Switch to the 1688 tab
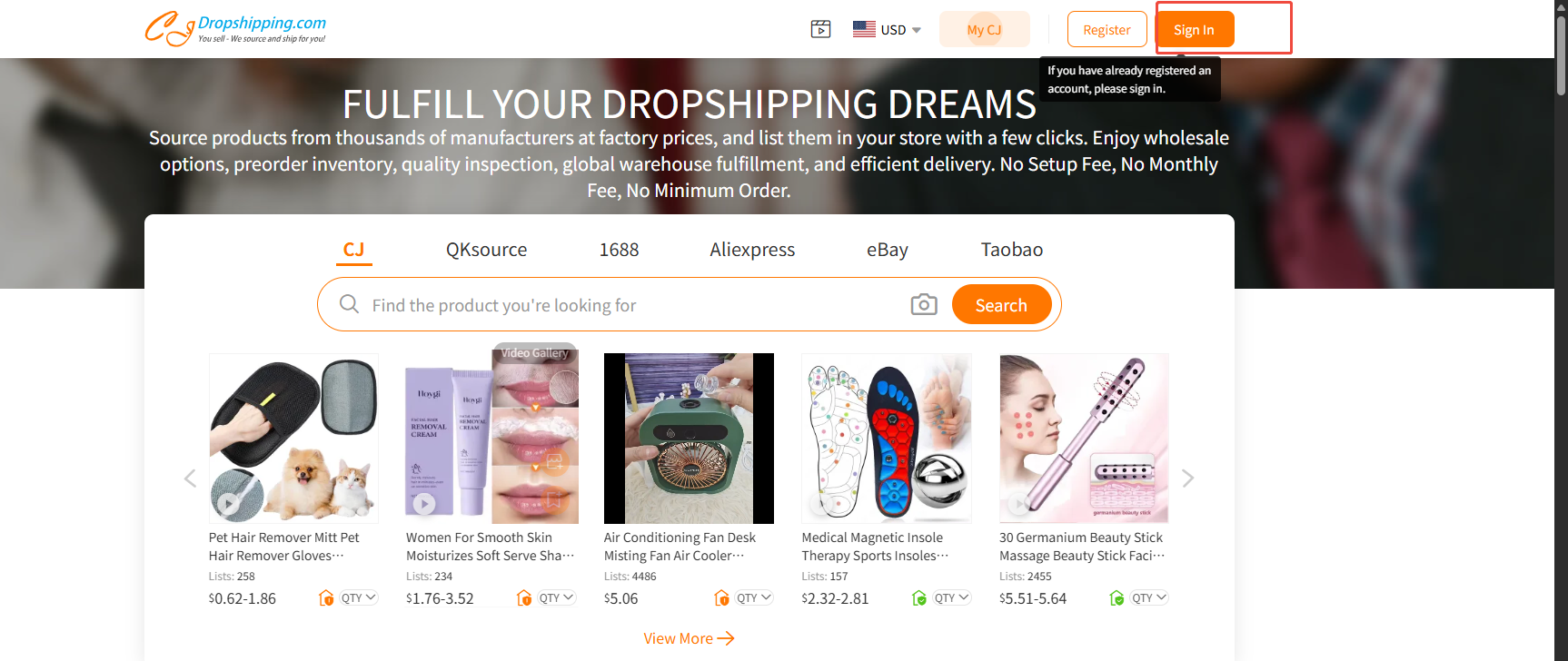1568x661 pixels. tap(619, 250)
